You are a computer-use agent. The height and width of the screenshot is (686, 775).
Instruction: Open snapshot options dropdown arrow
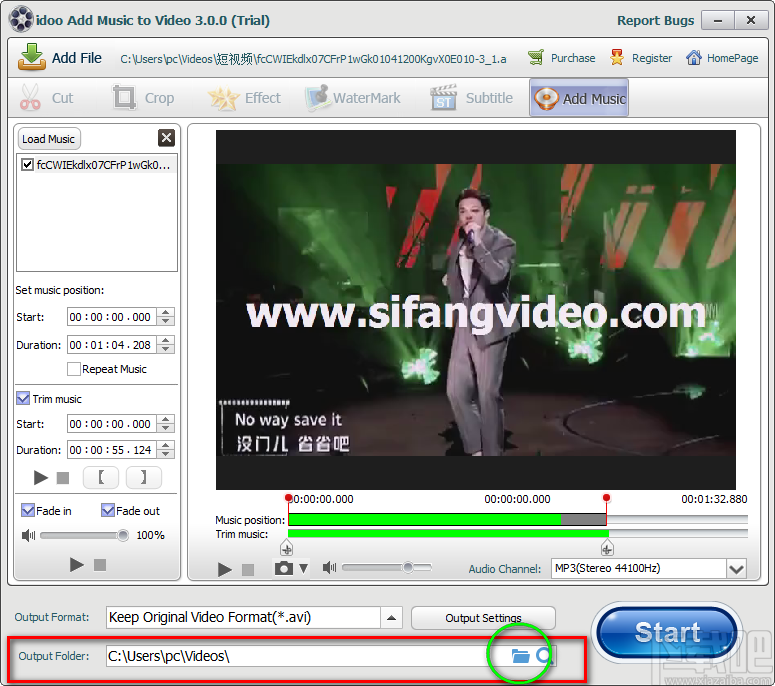point(303,568)
